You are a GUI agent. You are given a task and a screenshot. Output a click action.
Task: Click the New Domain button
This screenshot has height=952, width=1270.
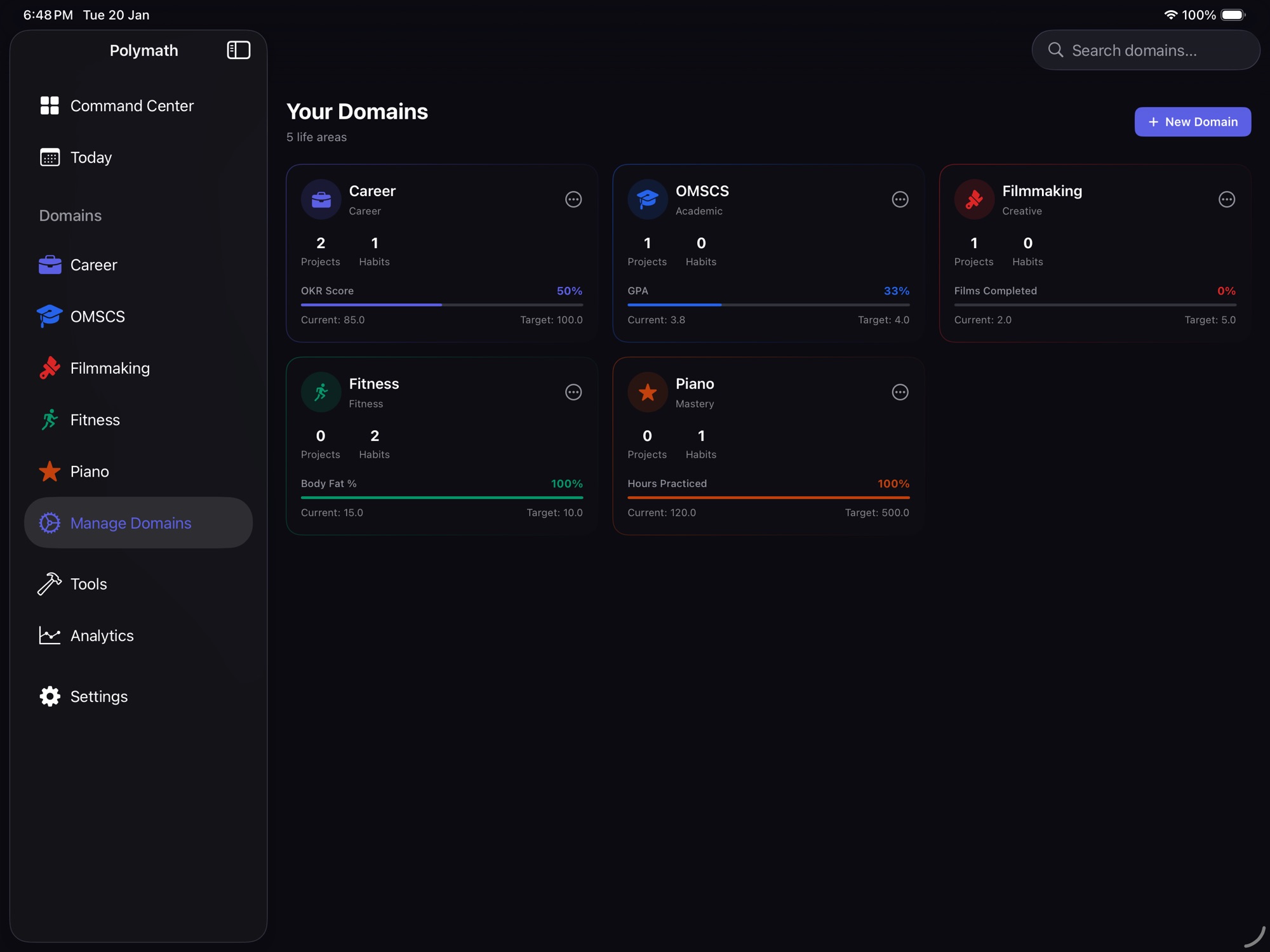tap(1192, 122)
